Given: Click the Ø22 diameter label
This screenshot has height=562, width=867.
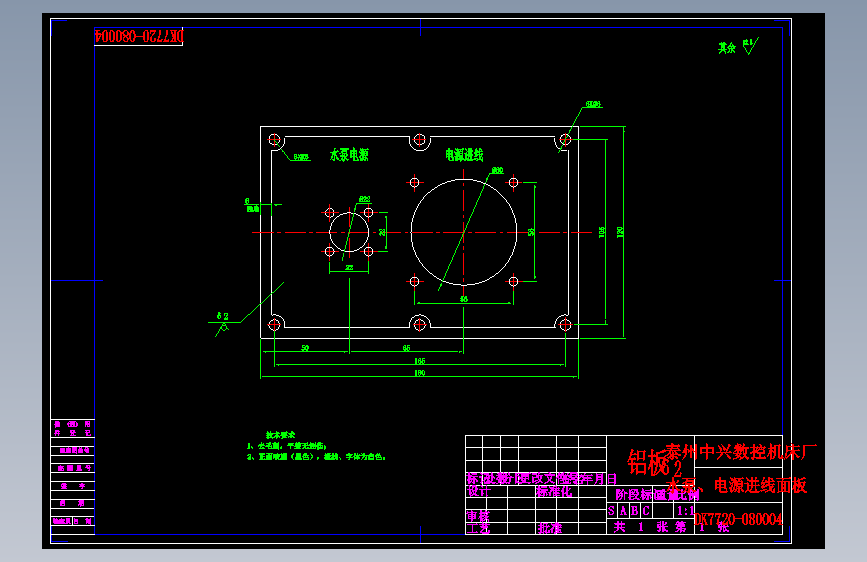Looking at the screenshot, I should 365,199.
